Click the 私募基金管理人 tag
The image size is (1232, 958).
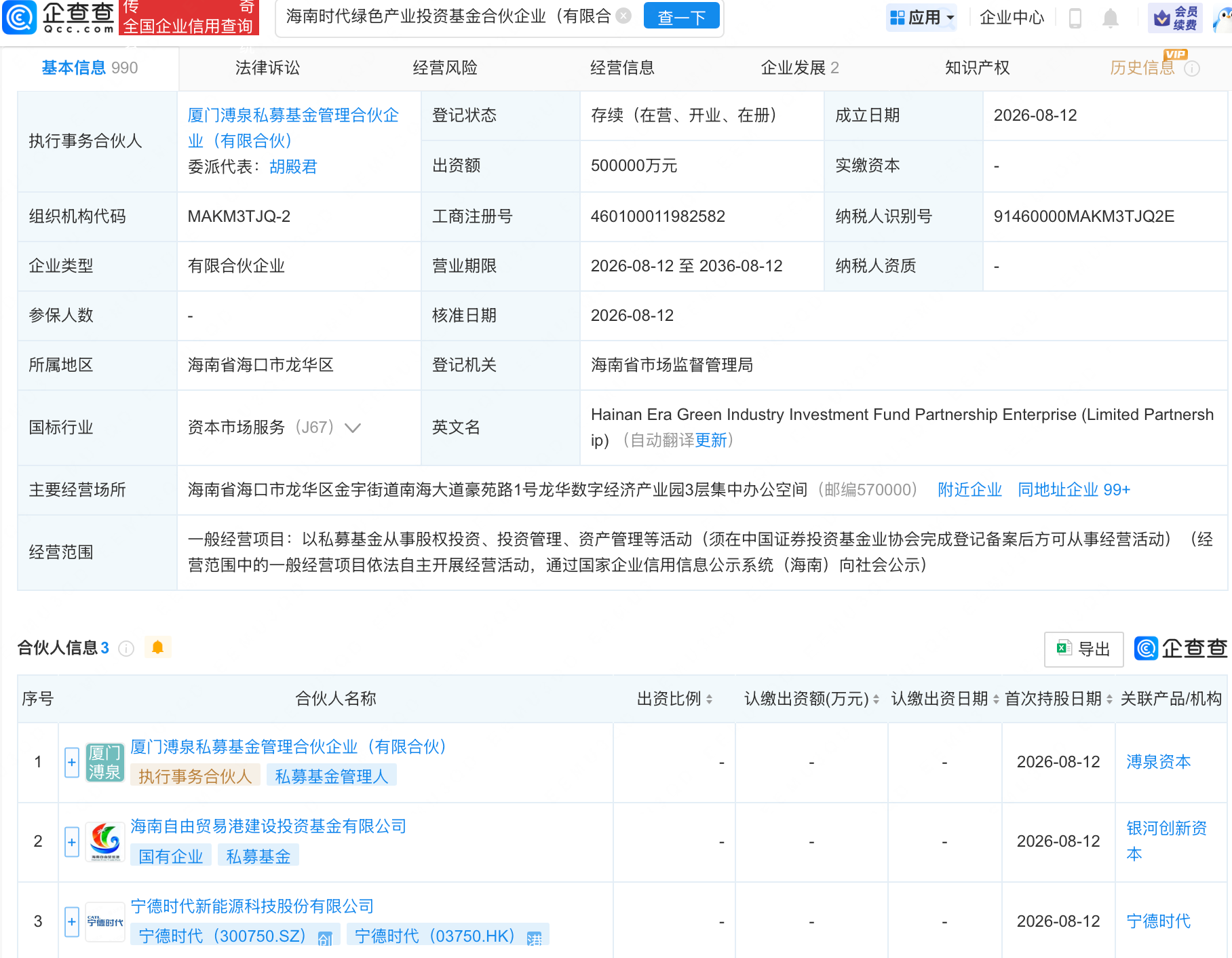tap(332, 777)
